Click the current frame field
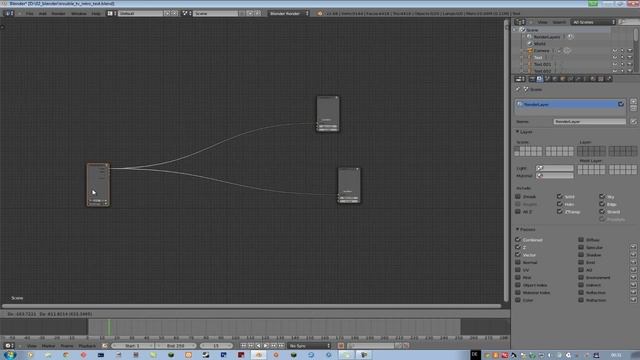 pyautogui.click(x=216, y=346)
